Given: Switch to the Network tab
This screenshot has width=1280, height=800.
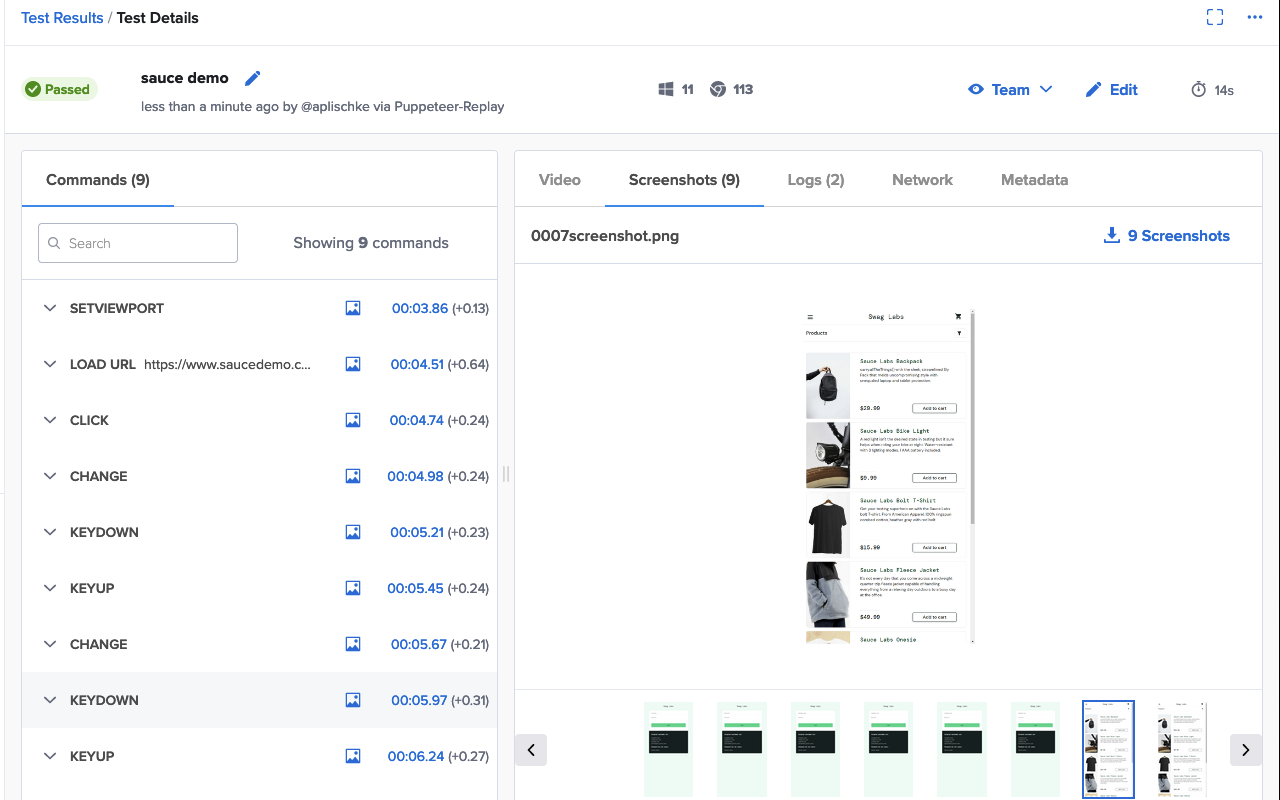Looking at the screenshot, I should (x=922, y=180).
